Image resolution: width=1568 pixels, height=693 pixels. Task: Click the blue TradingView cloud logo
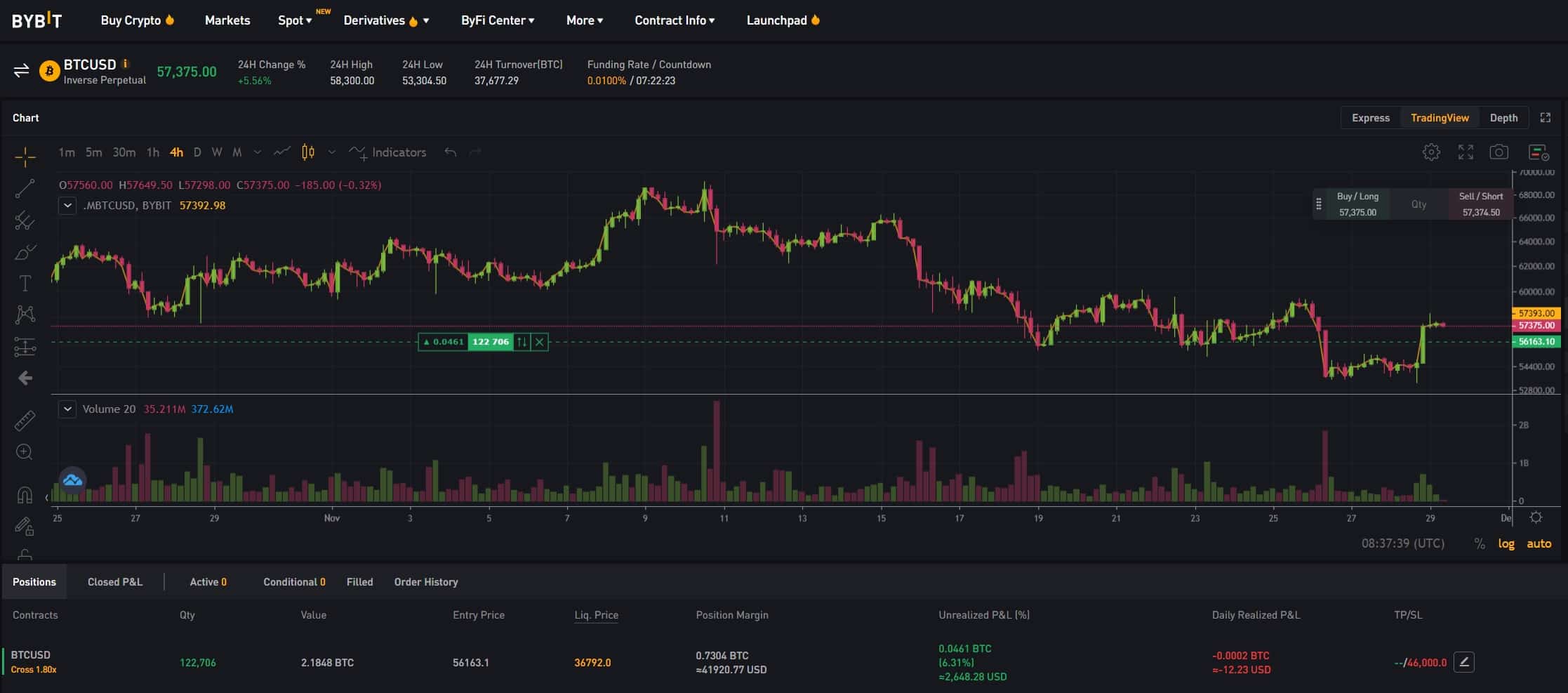pos(72,480)
